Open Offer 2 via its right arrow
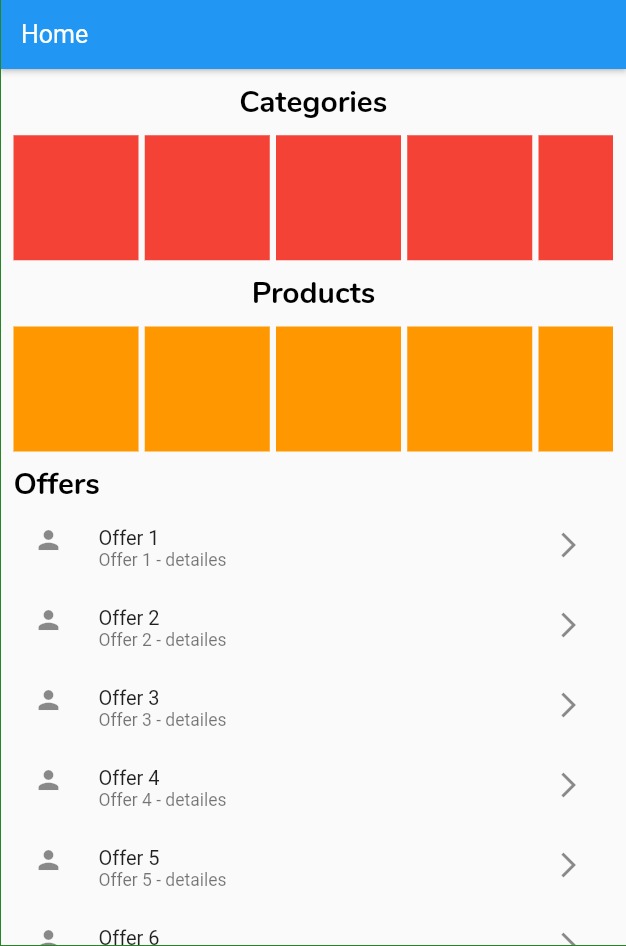626x946 pixels. click(568, 625)
